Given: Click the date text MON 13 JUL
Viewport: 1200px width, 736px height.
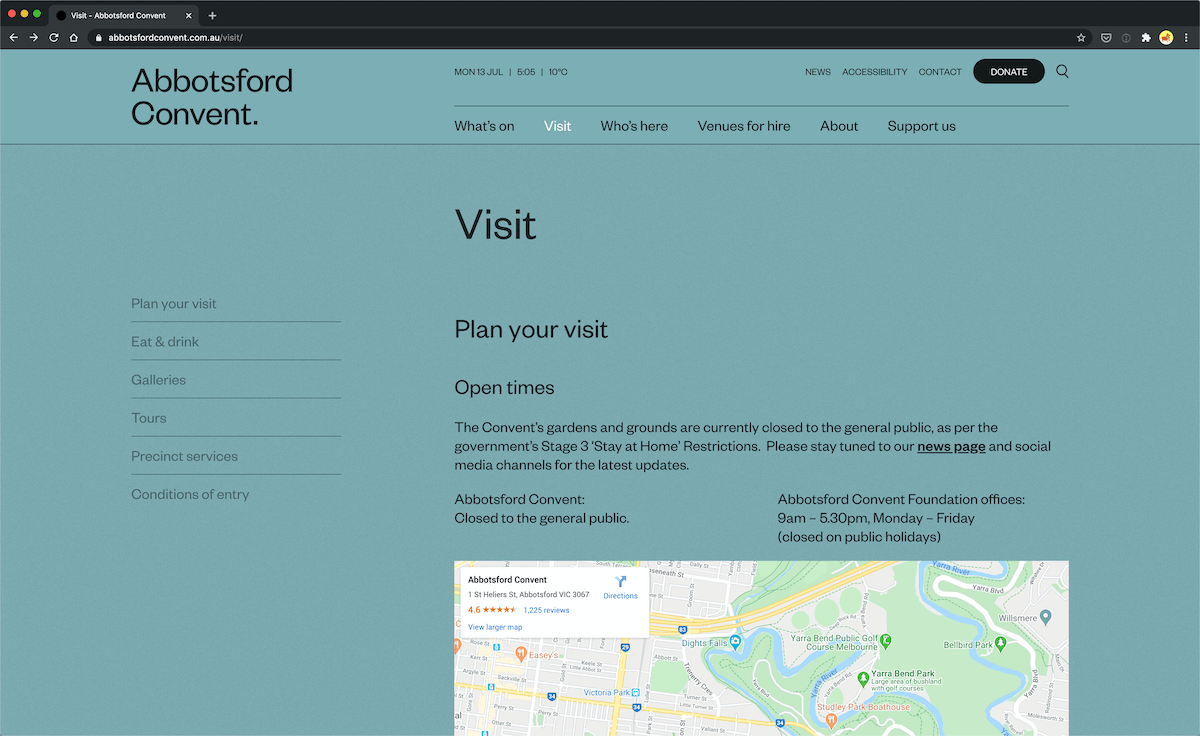Looking at the screenshot, I should 478,72.
